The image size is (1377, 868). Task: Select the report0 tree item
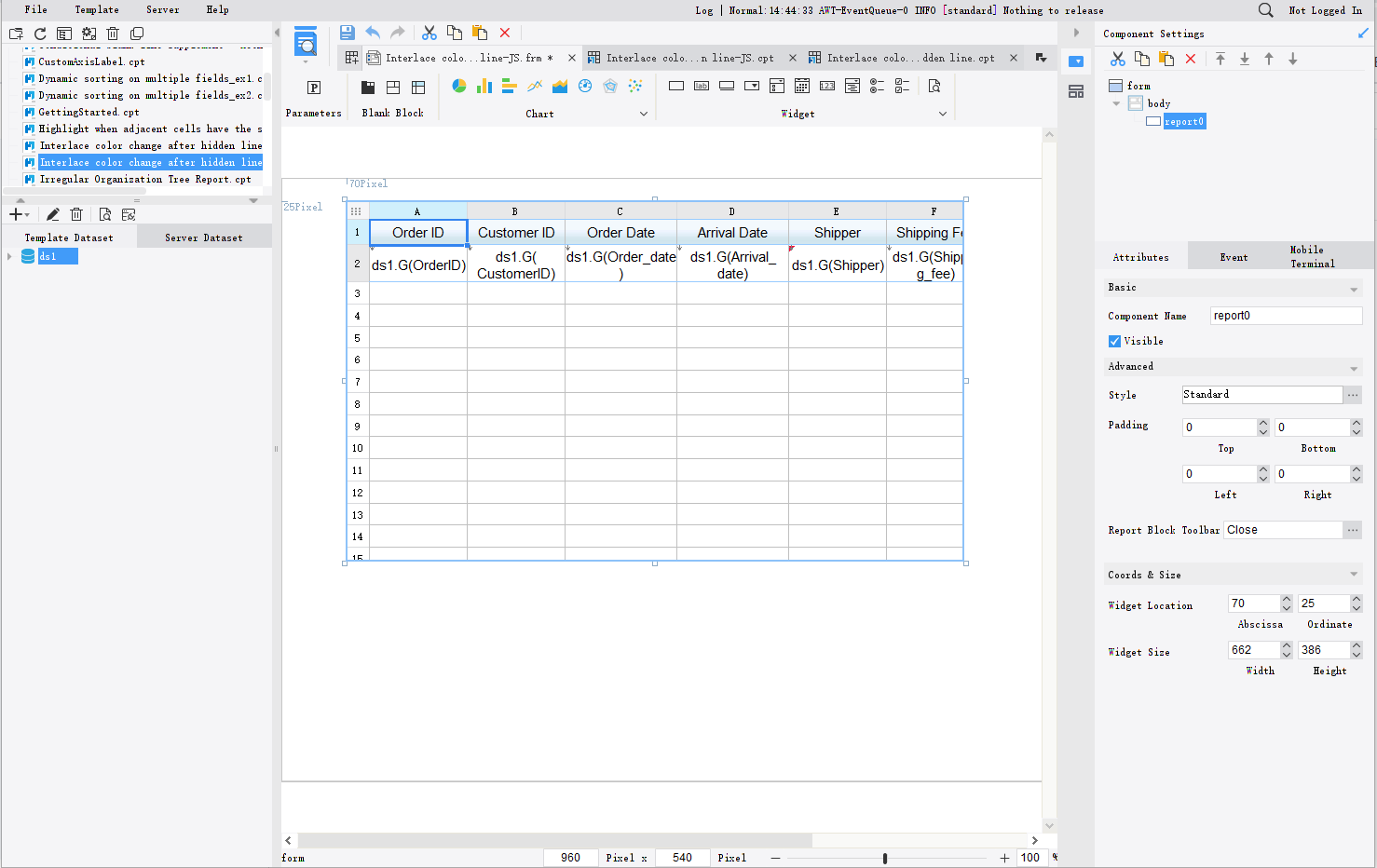click(x=1184, y=121)
